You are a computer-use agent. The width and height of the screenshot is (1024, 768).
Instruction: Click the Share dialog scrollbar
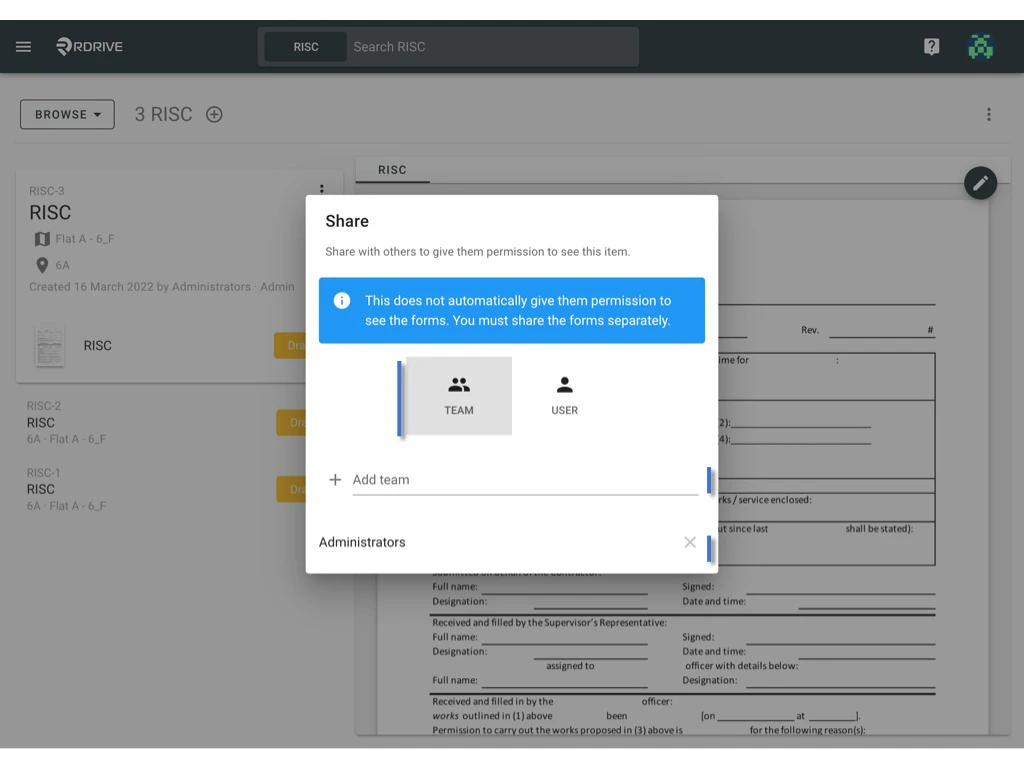[710, 480]
